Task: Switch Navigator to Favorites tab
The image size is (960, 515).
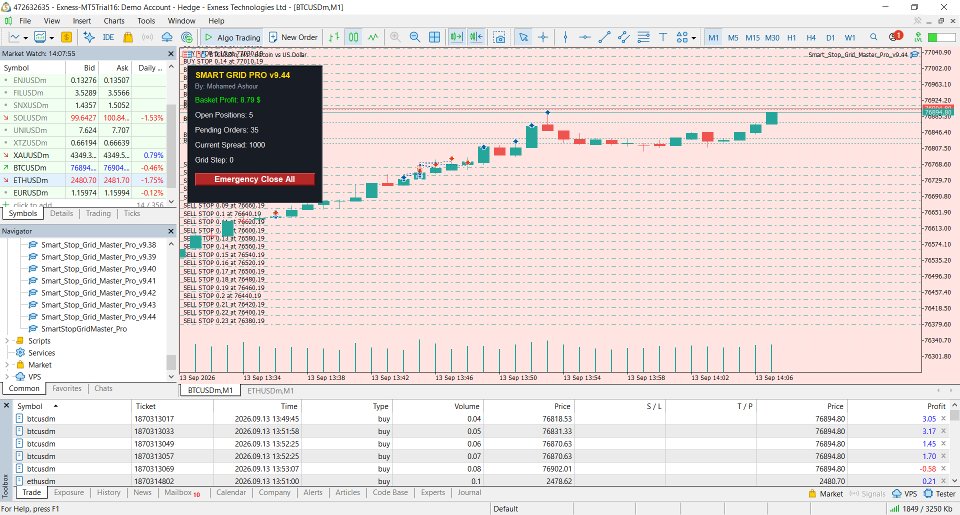Action: tap(67, 388)
